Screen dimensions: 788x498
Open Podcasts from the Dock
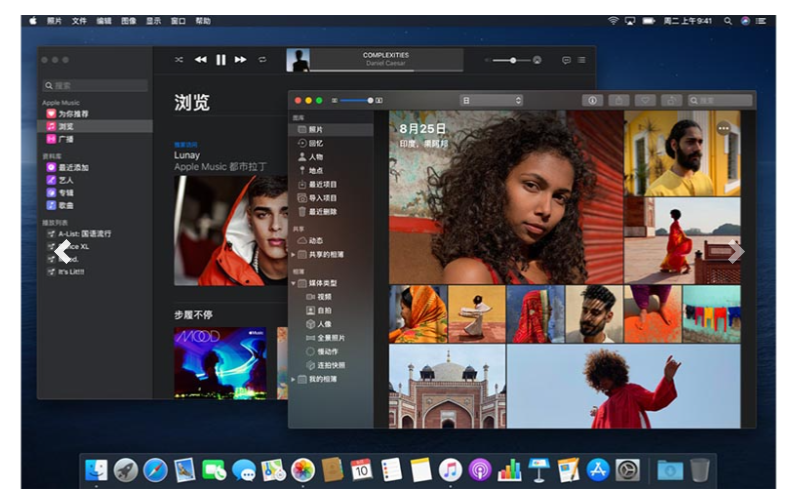[480, 471]
